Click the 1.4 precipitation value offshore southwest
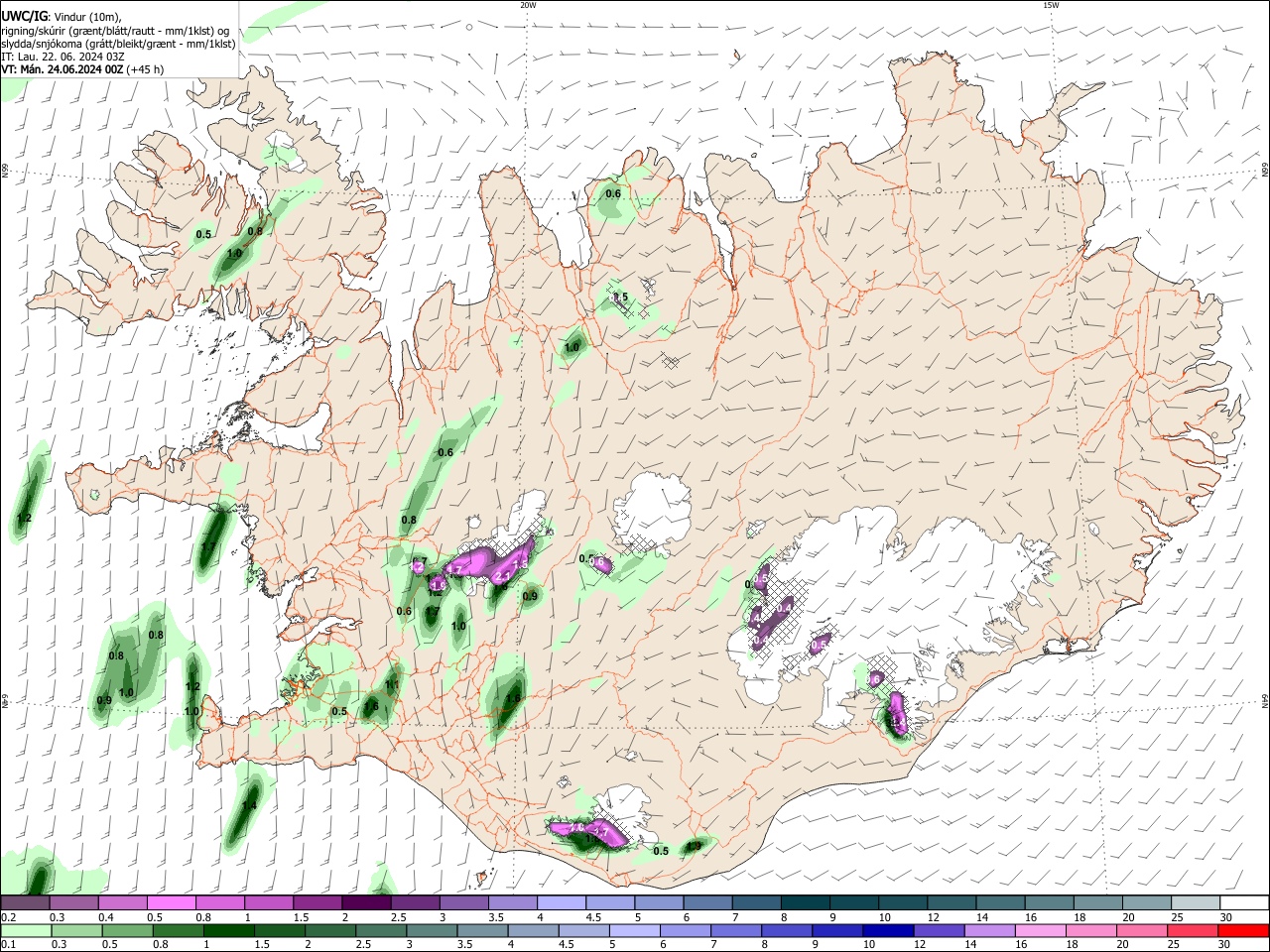 [x=249, y=805]
